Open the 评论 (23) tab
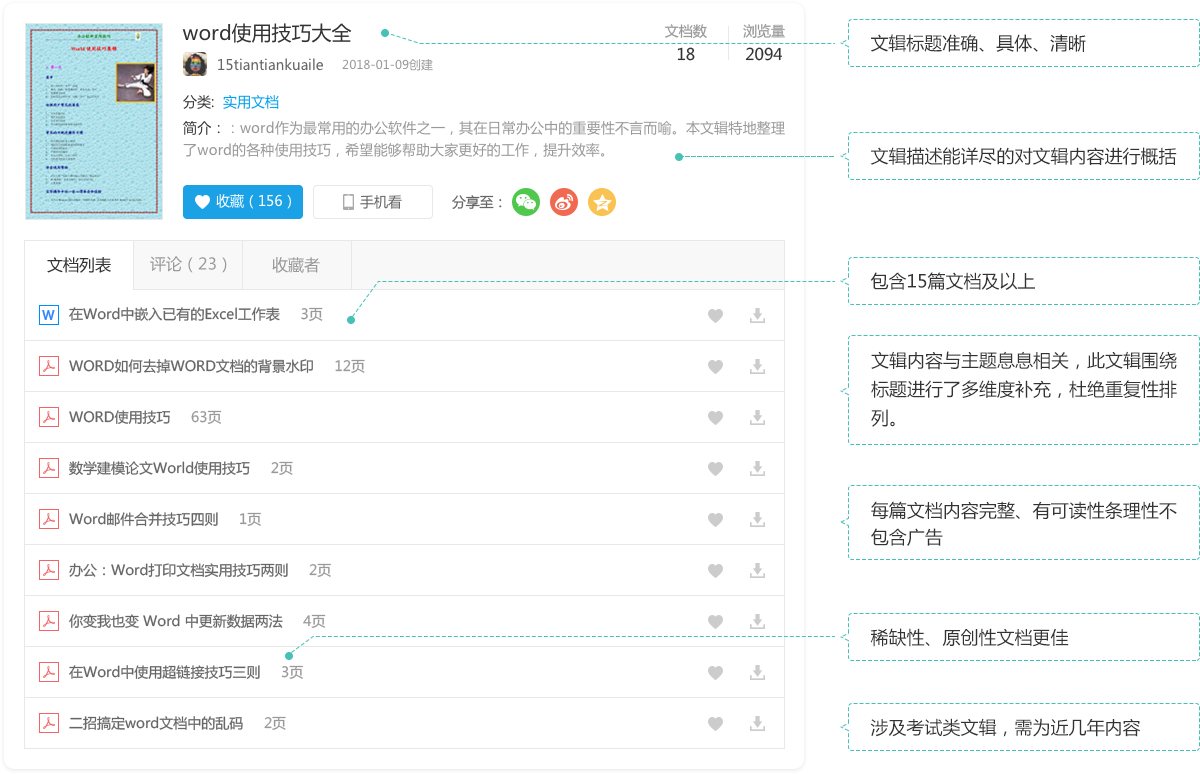Image resolution: width=1200 pixels, height=774 pixels. [x=188, y=265]
